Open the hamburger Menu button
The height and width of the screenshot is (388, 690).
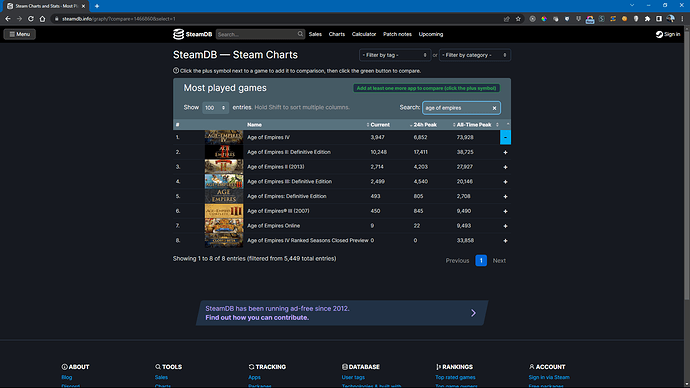tap(20, 34)
